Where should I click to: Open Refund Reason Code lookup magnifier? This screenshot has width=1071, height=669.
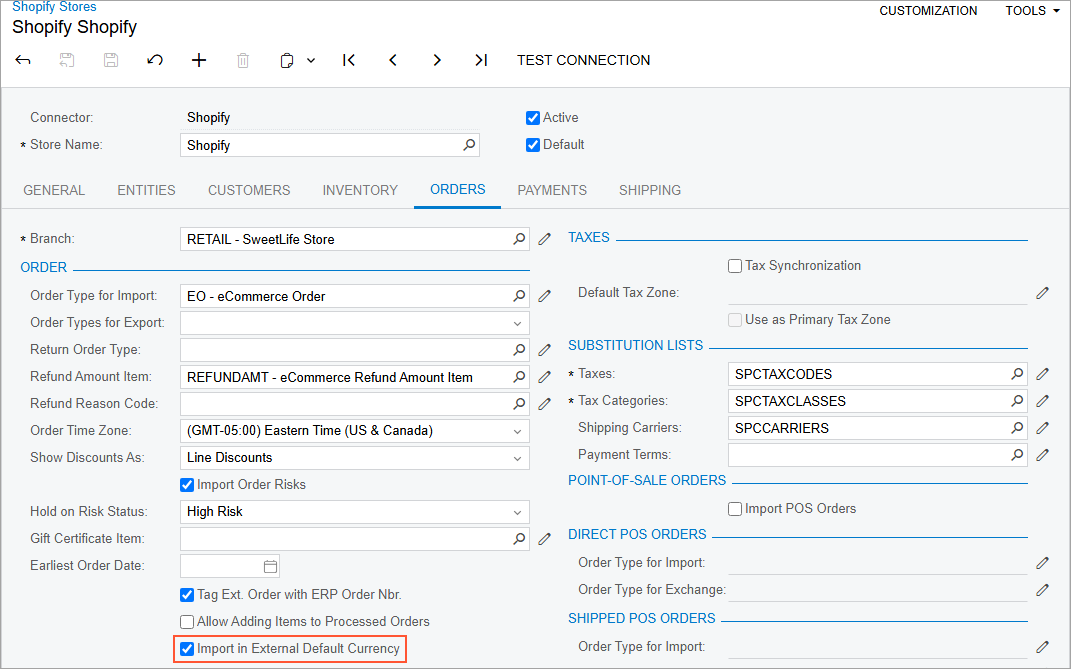click(x=519, y=403)
